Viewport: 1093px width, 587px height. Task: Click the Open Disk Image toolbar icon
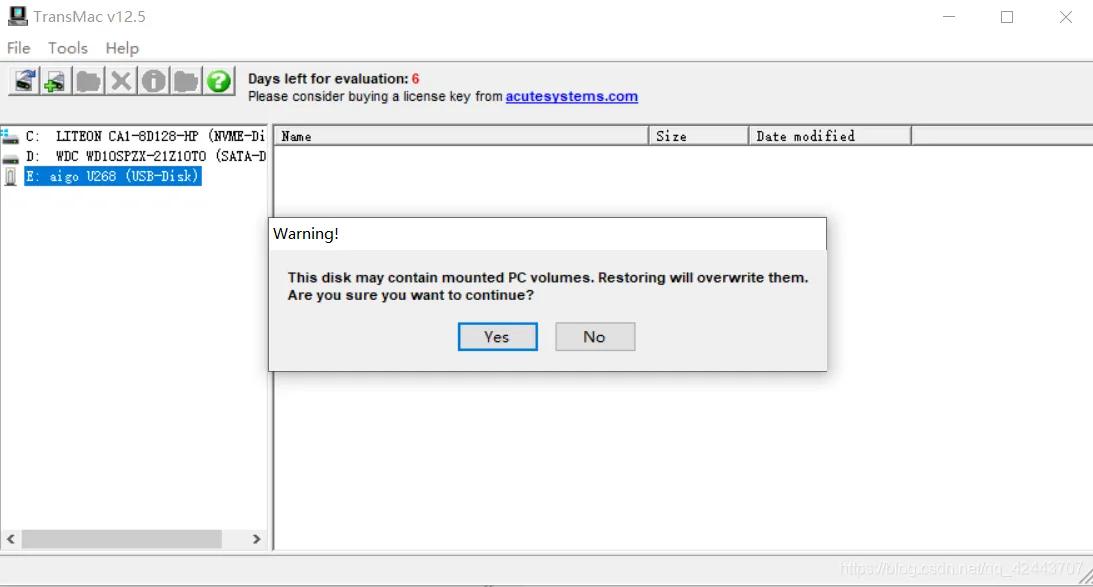24,82
